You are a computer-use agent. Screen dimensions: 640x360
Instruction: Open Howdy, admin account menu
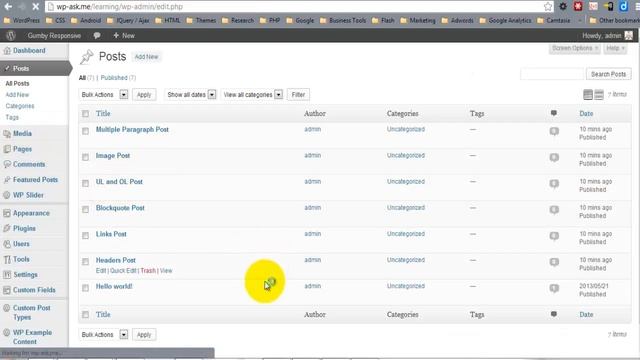tap(607, 36)
